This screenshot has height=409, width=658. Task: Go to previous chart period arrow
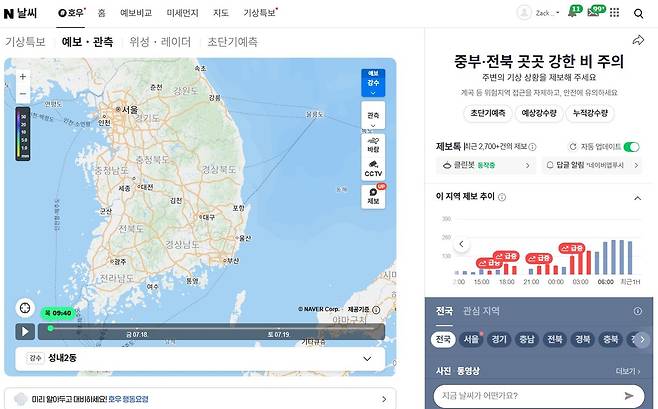point(461,244)
